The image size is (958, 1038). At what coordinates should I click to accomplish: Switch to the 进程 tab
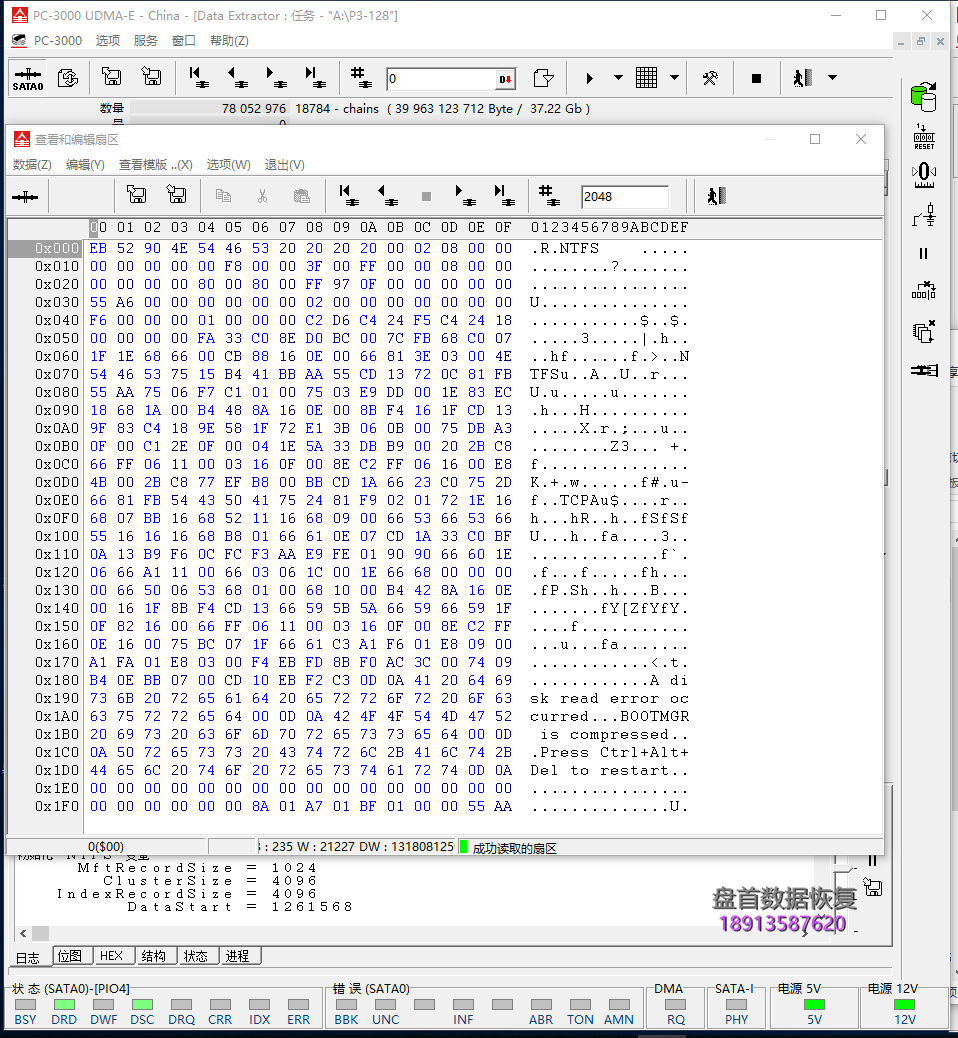click(x=238, y=956)
